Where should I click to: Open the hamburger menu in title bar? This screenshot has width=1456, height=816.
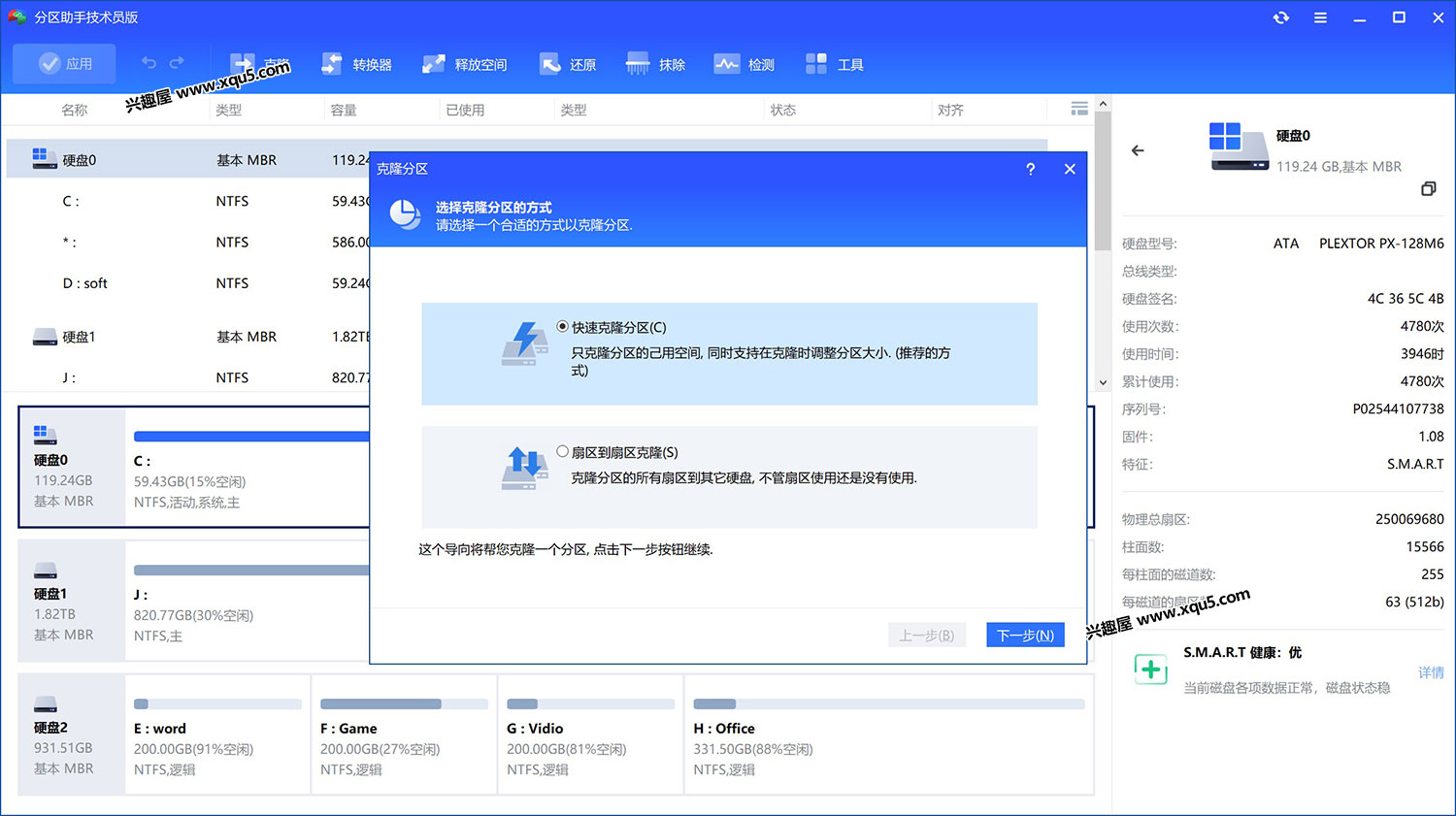pyautogui.click(x=1320, y=17)
